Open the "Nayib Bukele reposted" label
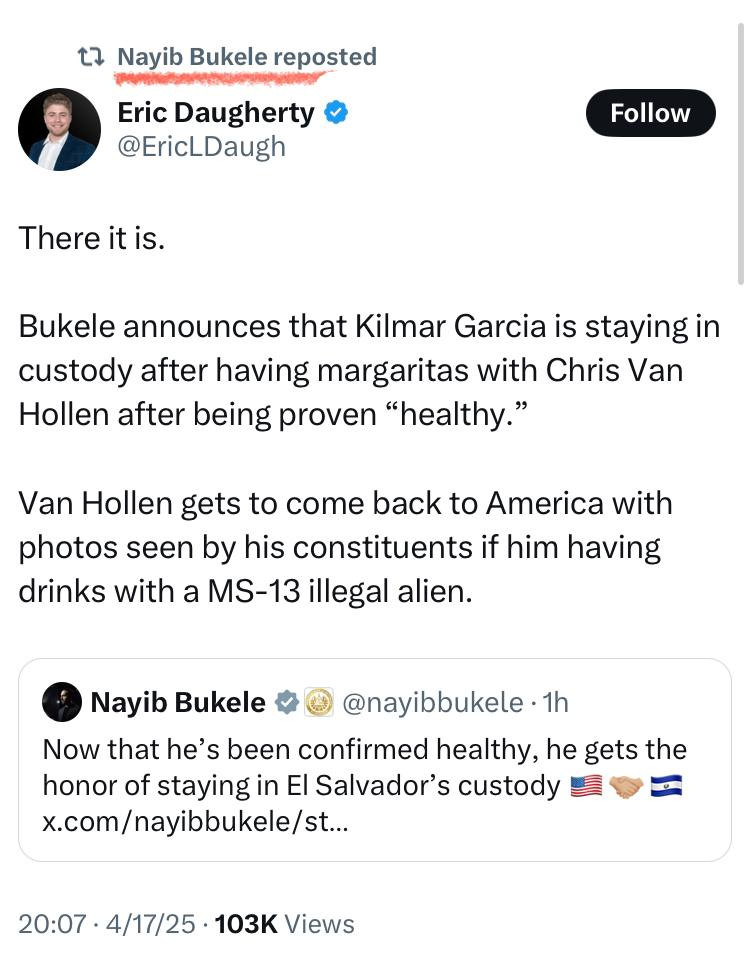Viewport: 750px width, 955px height. point(247,57)
